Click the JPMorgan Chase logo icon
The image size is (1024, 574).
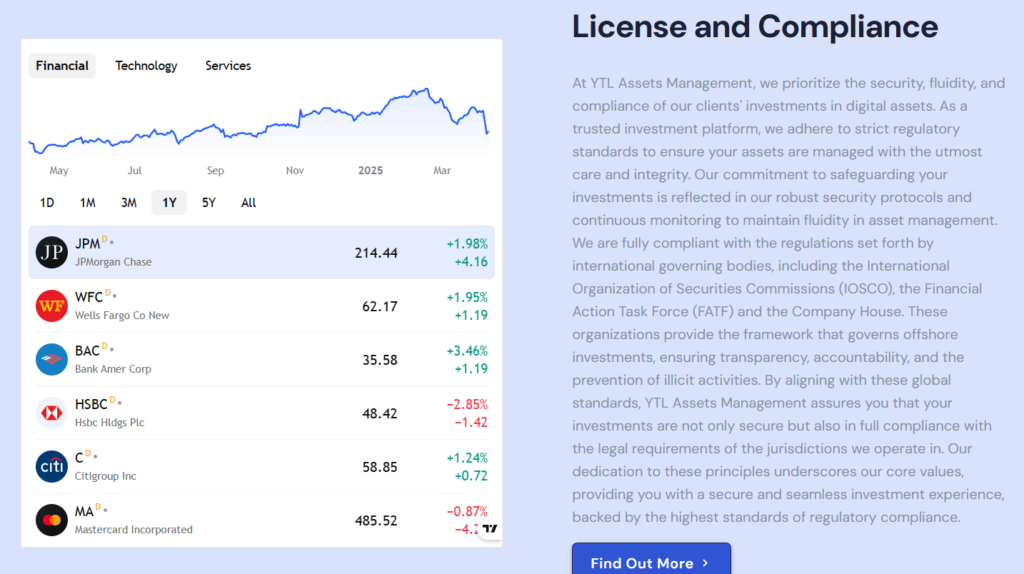tap(52, 253)
